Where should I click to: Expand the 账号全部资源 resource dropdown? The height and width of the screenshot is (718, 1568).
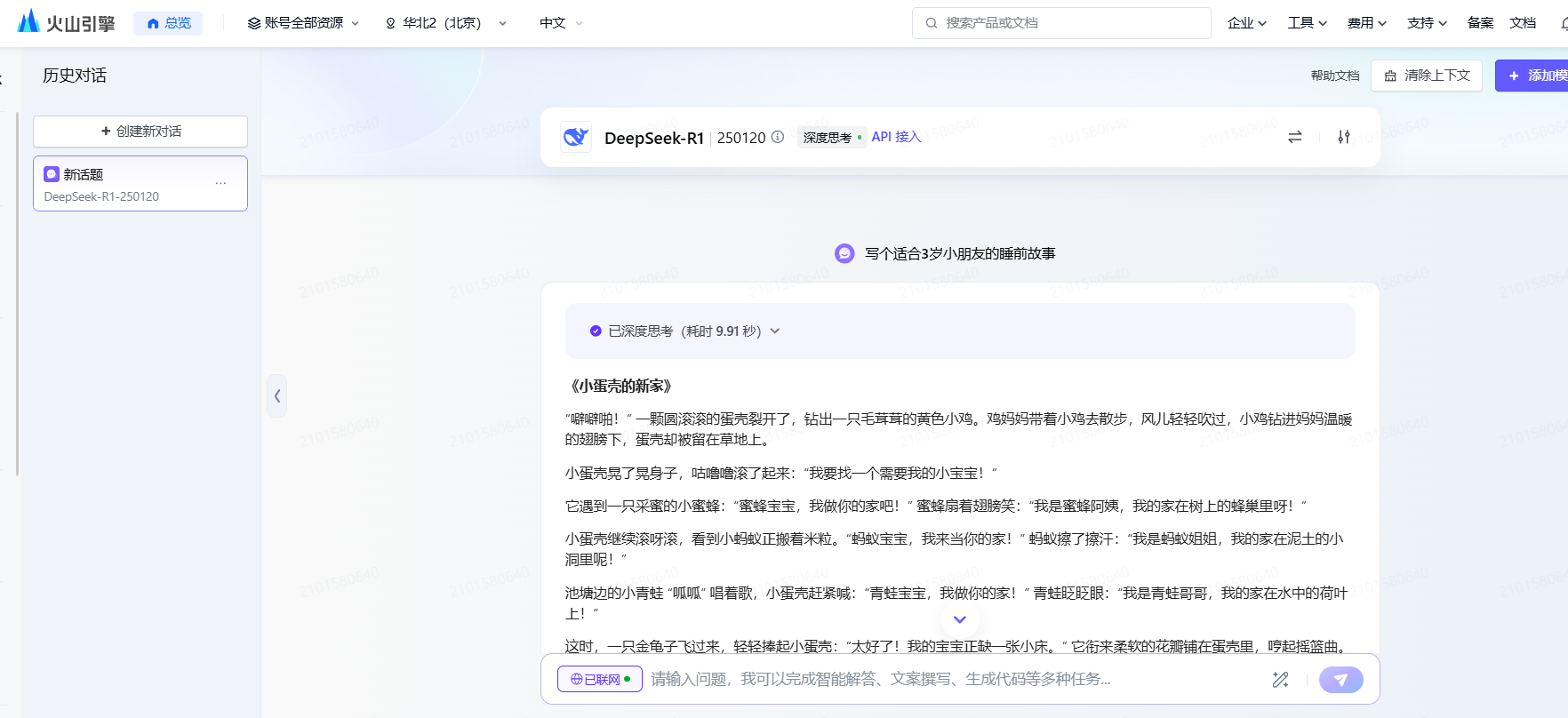303,23
